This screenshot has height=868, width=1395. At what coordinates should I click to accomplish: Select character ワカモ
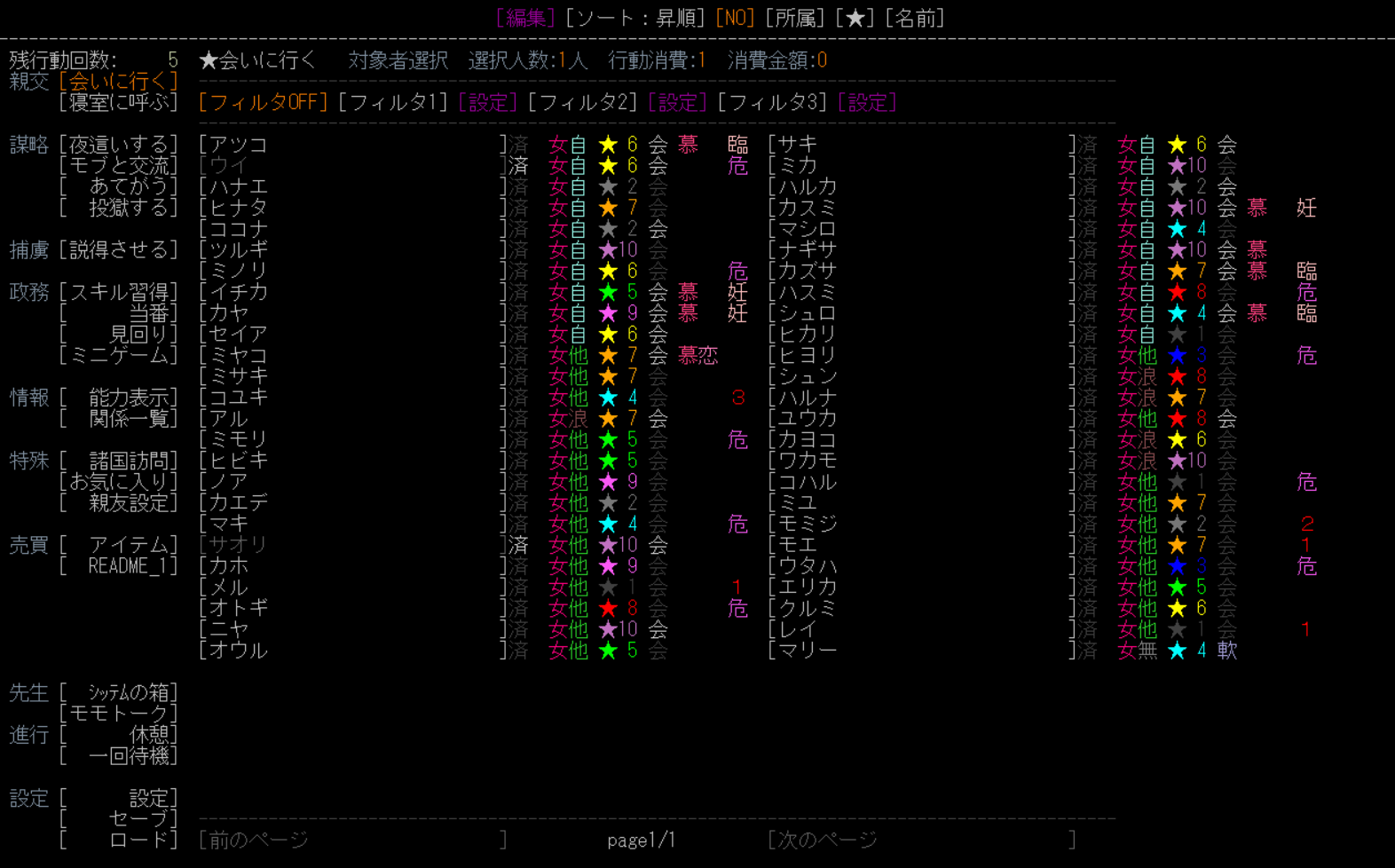coord(922,461)
